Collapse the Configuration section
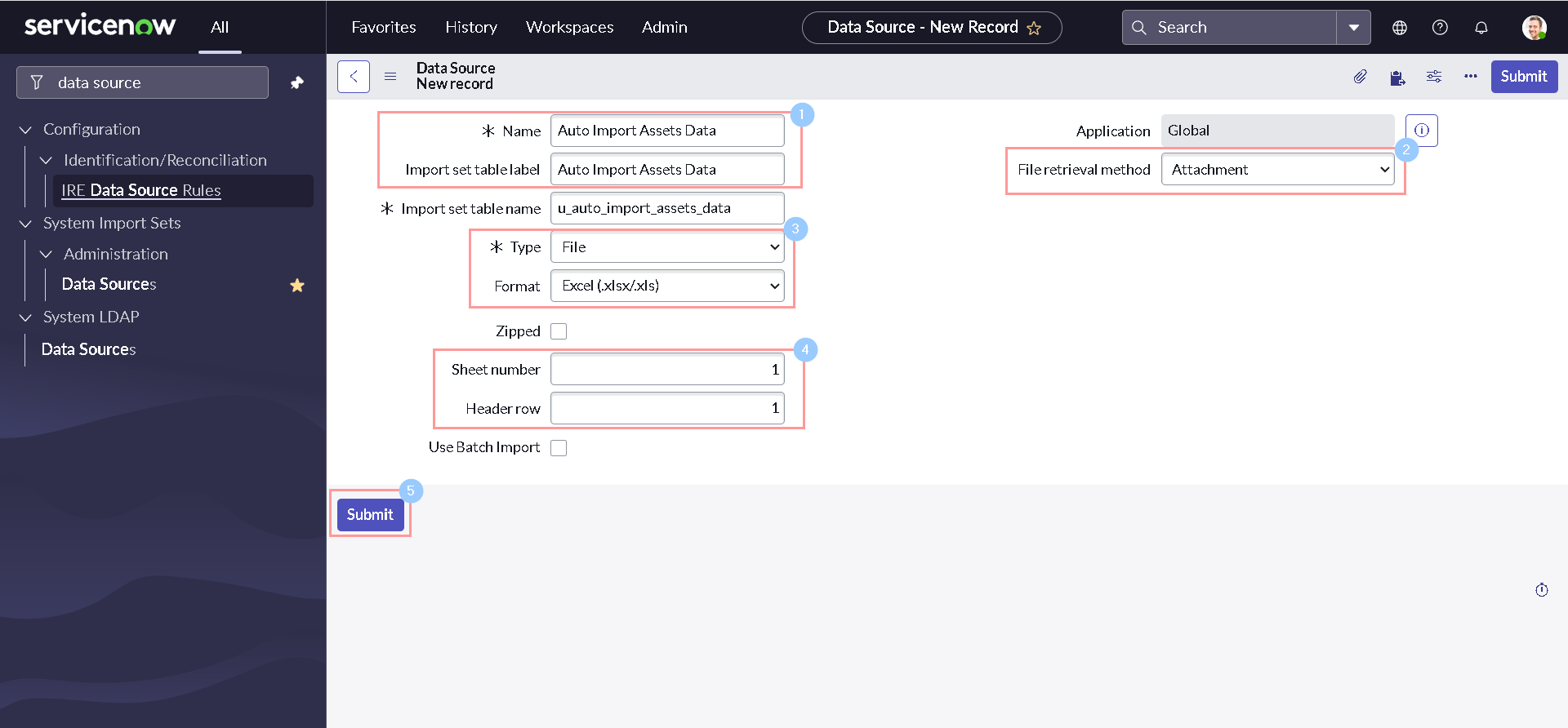The image size is (1568, 728). point(25,130)
